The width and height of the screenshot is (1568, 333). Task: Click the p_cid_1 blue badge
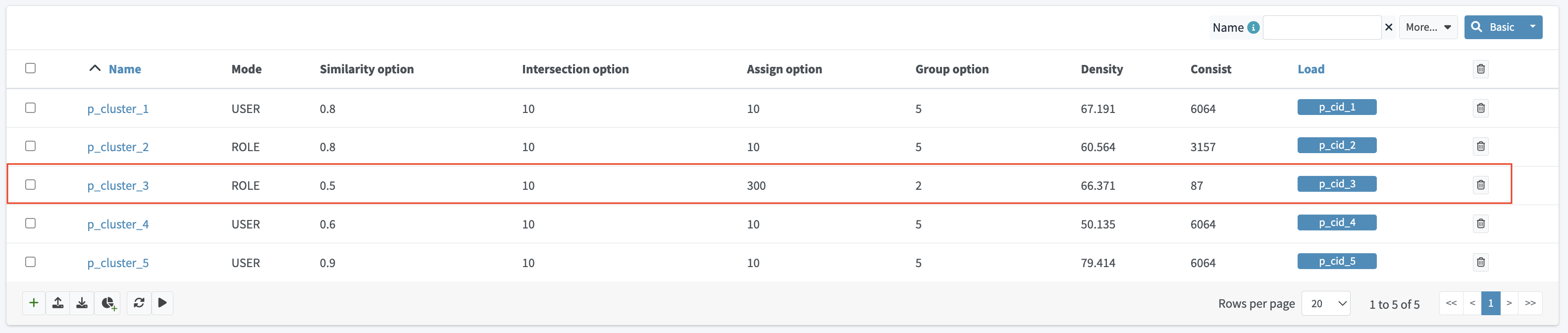tap(1337, 107)
